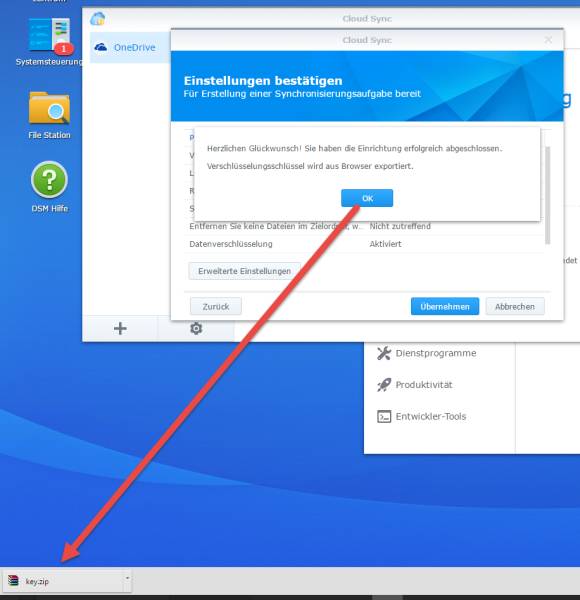Select the OneDrive connection entry

(x=130, y=47)
